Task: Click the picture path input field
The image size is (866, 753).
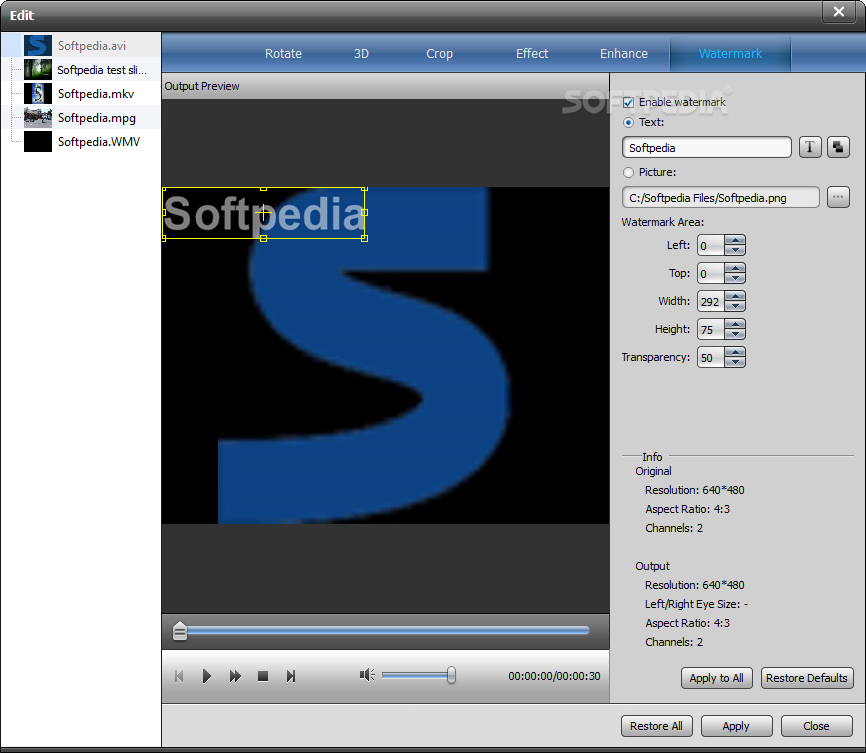Action: pos(720,197)
